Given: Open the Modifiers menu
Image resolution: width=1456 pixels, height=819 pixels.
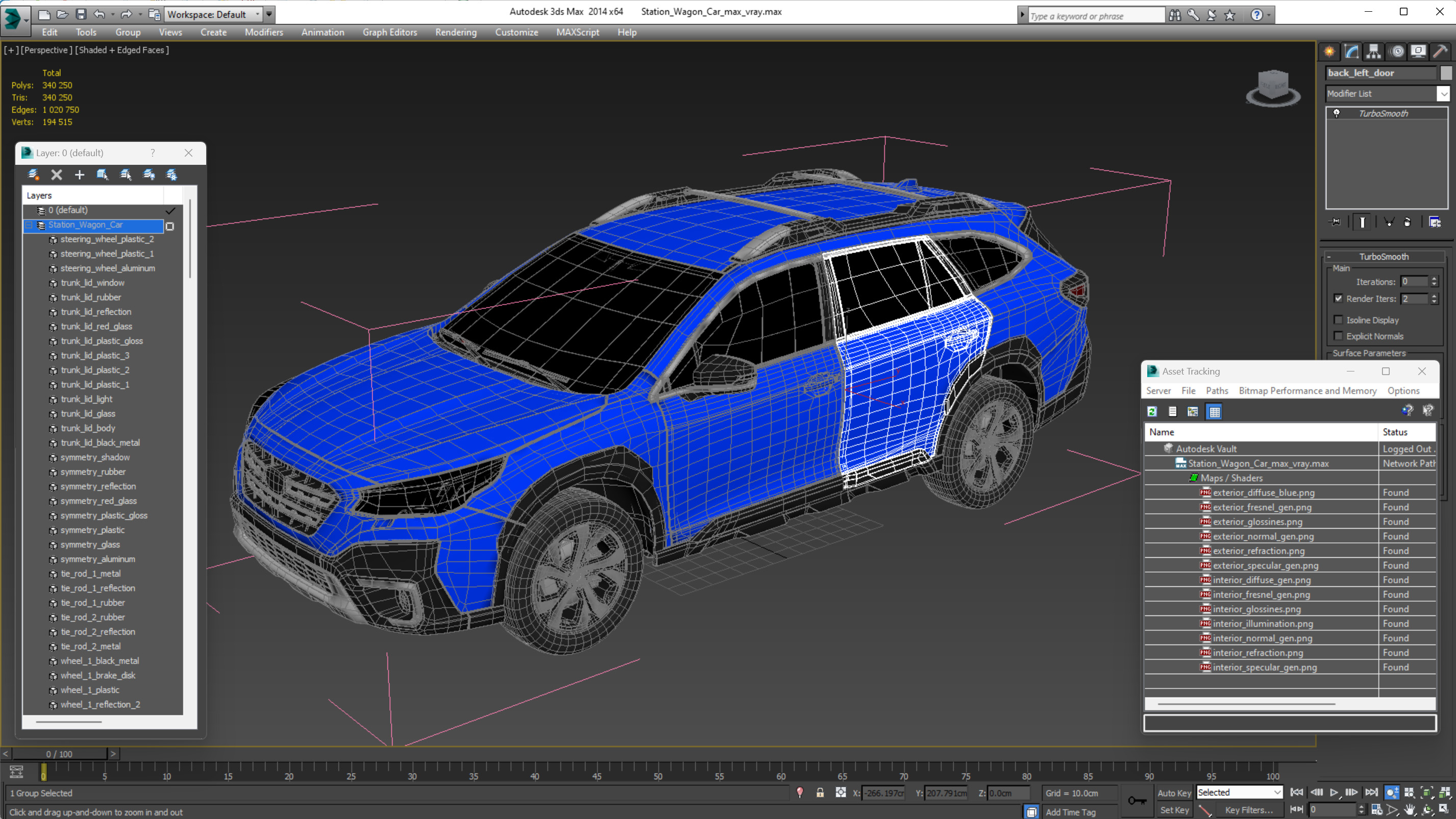Looking at the screenshot, I should pyautogui.click(x=263, y=32).
